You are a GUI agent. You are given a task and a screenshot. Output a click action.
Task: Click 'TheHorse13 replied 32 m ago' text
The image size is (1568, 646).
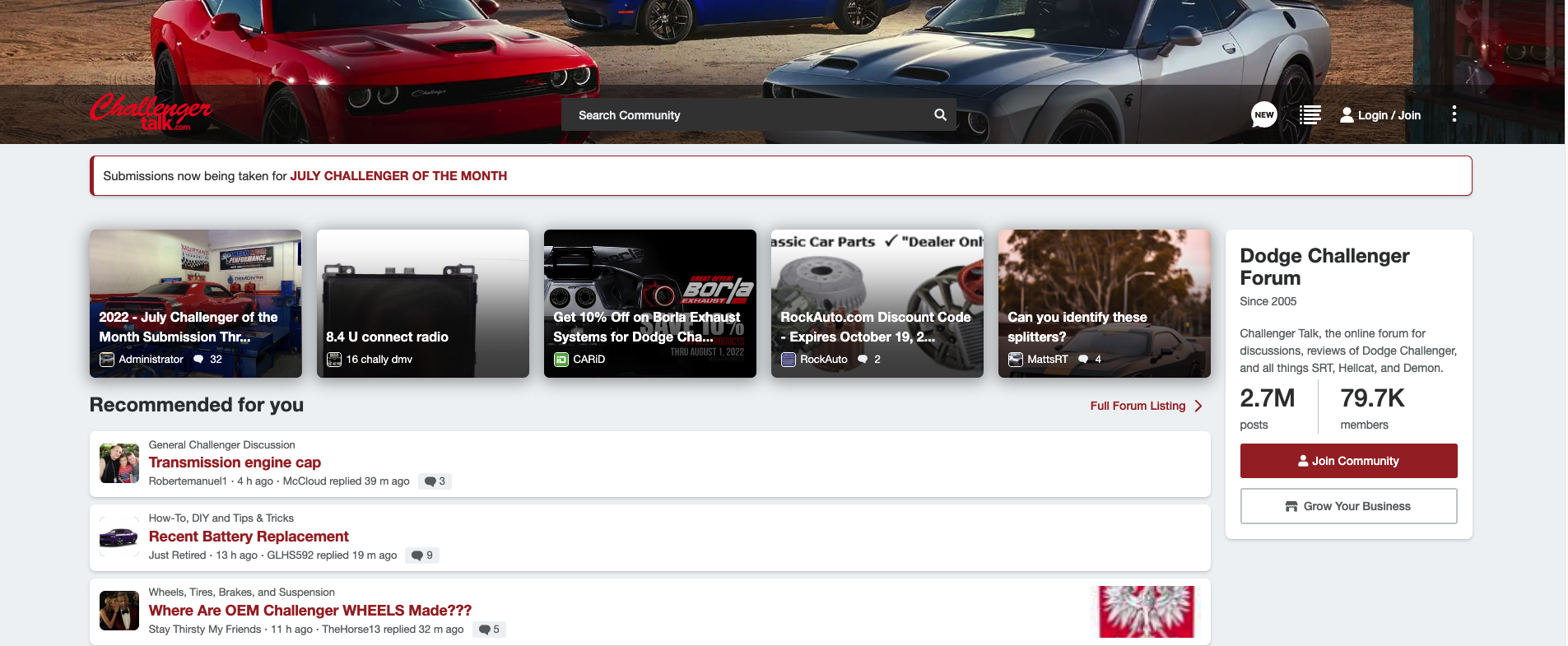pos(393,630)
